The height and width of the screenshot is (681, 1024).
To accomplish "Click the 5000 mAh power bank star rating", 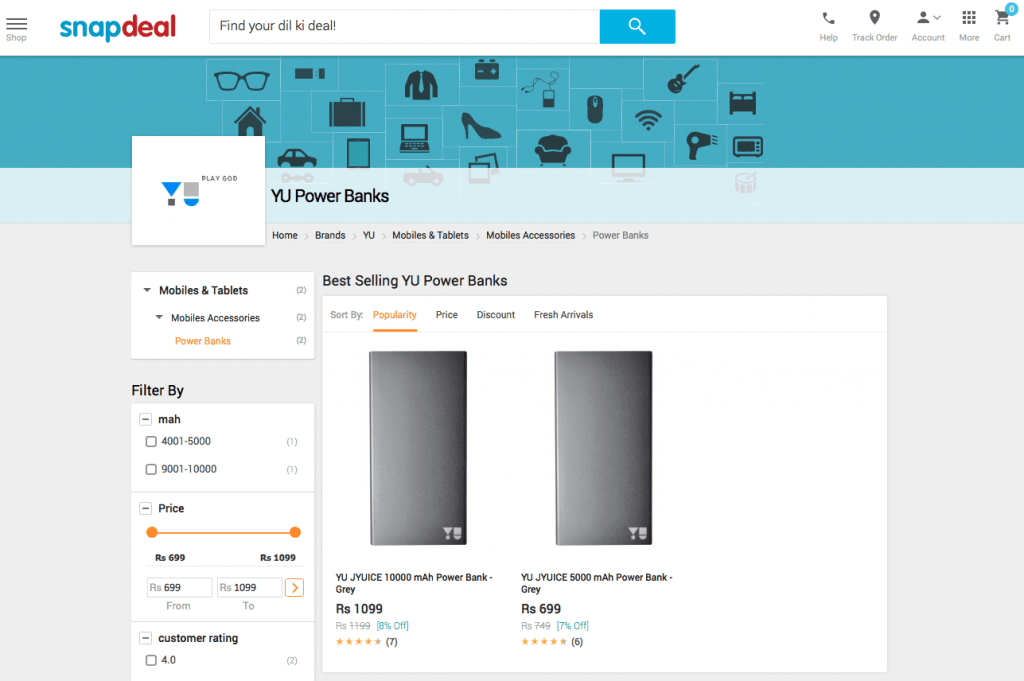I will pyautogui.click(x=544, y=642).
